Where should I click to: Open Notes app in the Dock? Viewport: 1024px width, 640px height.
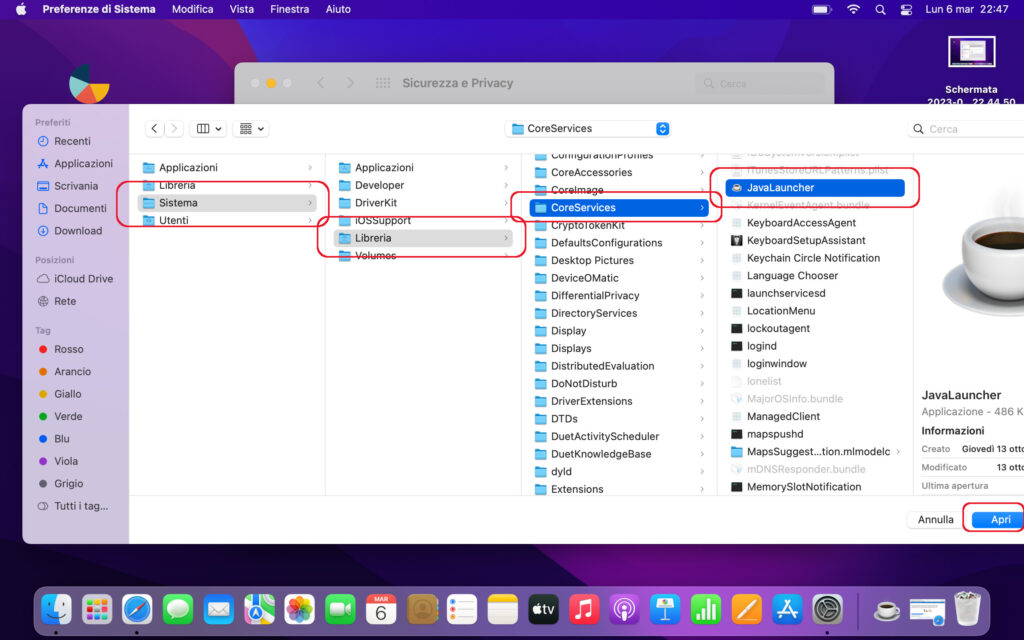pos(502,610)
